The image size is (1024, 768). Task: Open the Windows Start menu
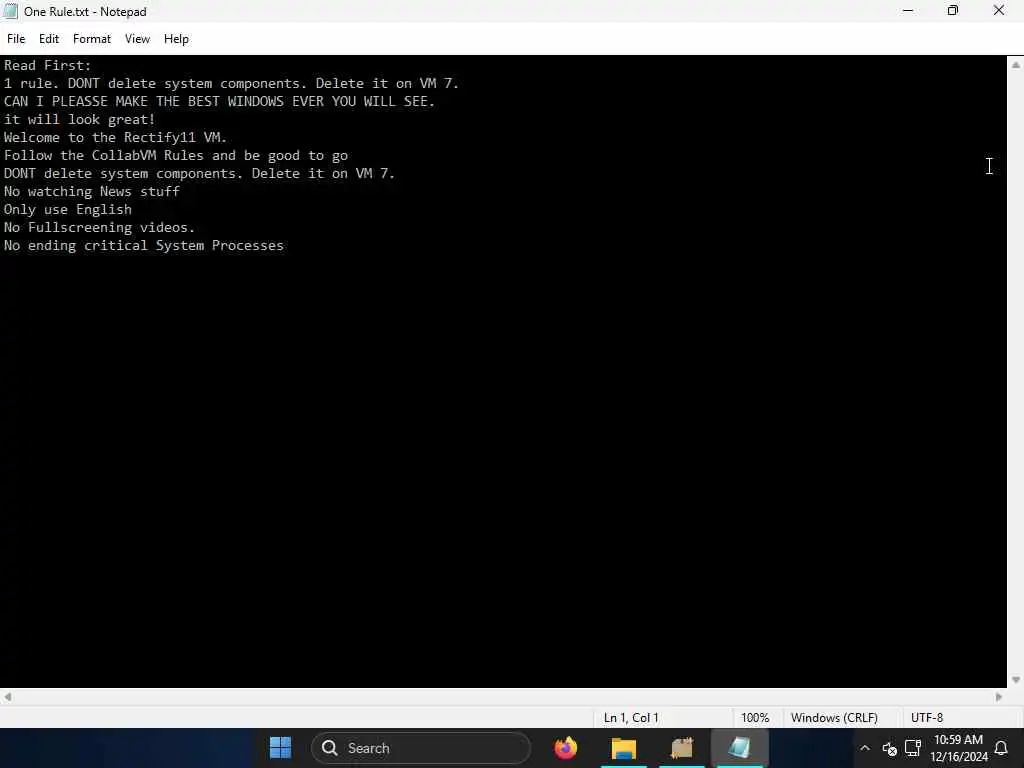(x=281, y=748)
